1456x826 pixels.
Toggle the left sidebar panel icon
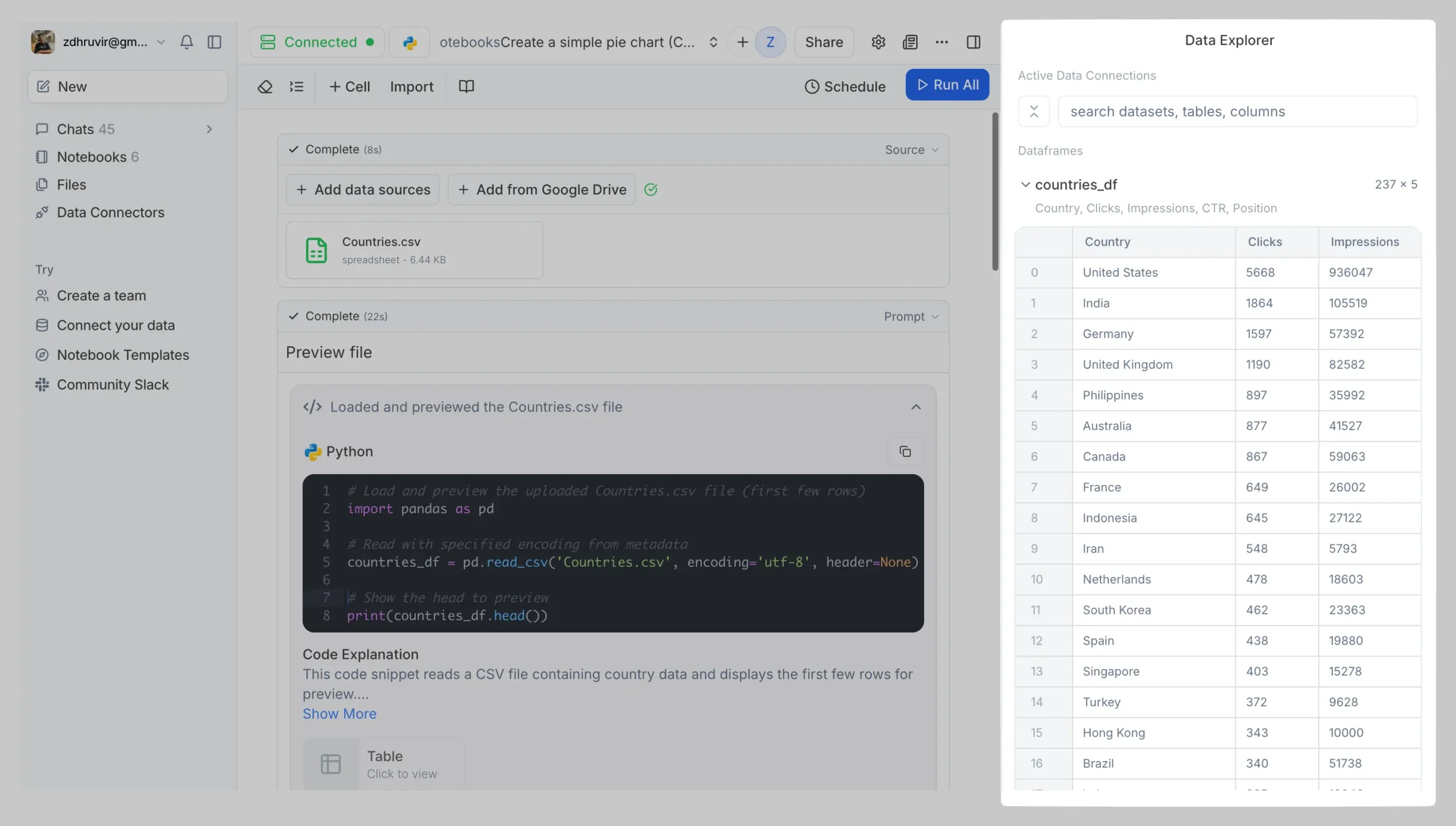(x=214, y=42)
